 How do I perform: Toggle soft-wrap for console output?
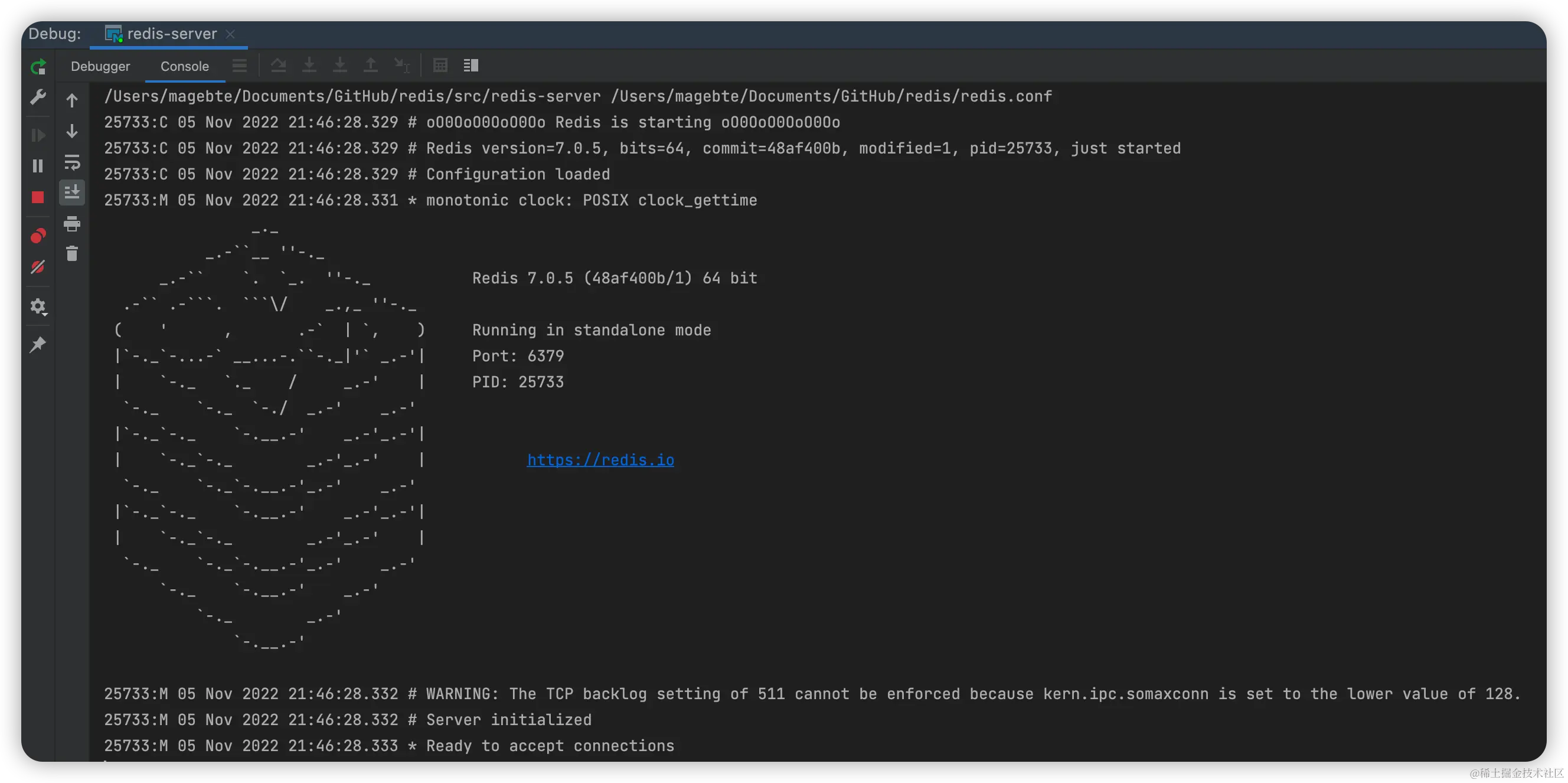point(72,162)
